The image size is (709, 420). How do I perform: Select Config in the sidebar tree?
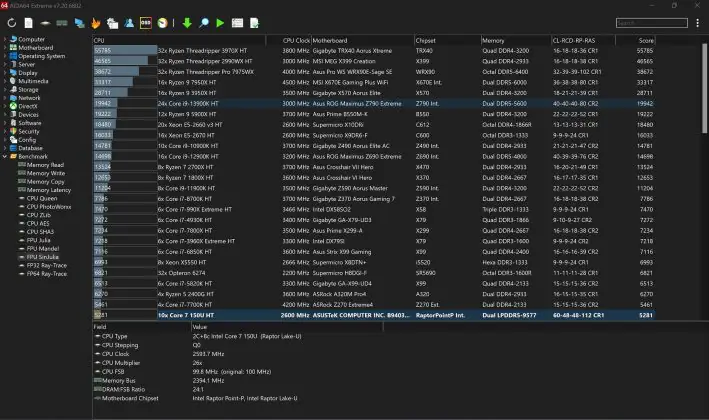click(x=27, y=140)
